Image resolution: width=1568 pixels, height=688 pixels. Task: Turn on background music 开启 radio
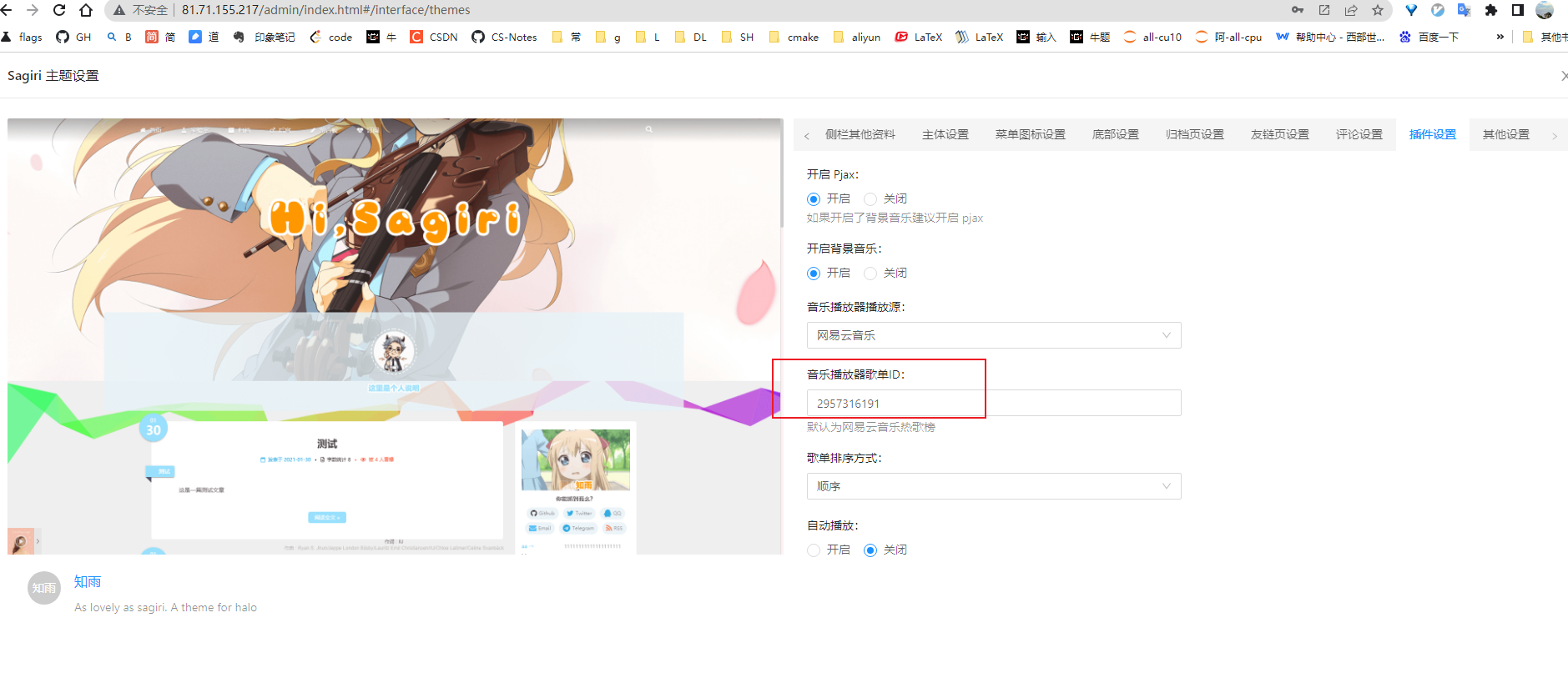(814, 274)
